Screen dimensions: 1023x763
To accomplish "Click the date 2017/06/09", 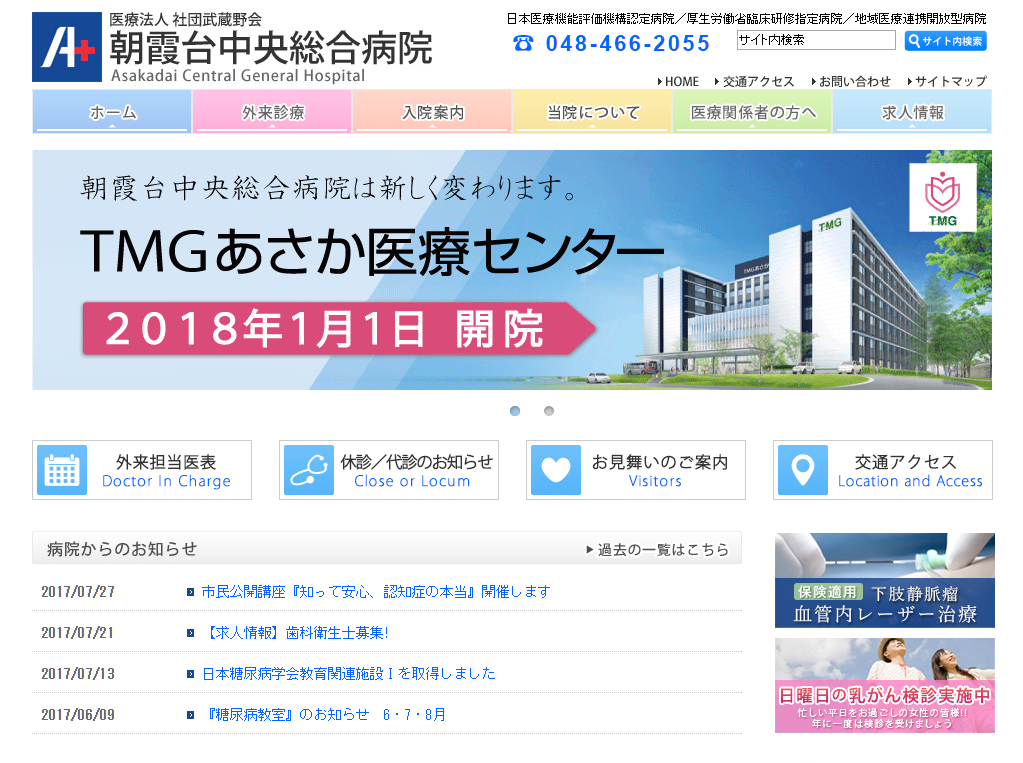I will tap(78, 715).
